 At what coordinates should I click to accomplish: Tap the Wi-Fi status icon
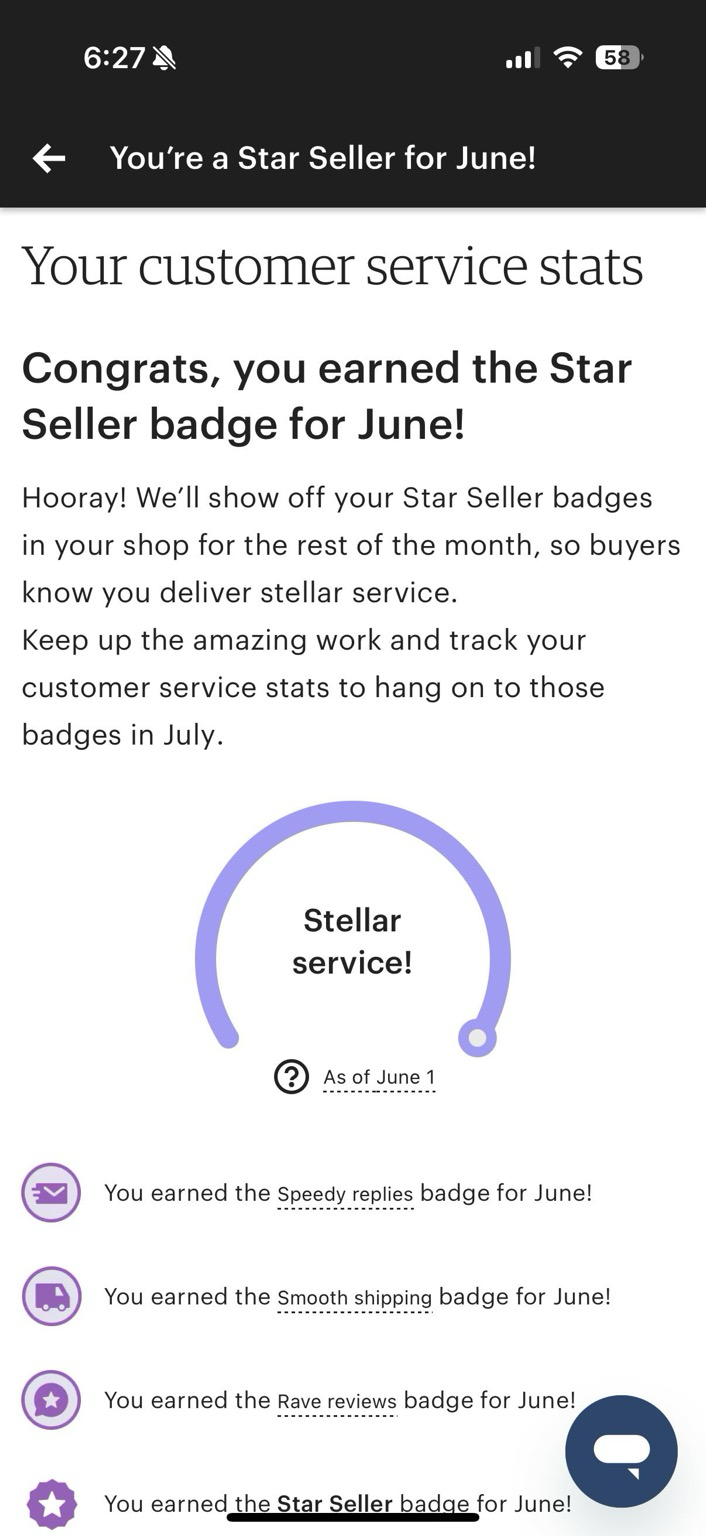click(x=568, y=58)
